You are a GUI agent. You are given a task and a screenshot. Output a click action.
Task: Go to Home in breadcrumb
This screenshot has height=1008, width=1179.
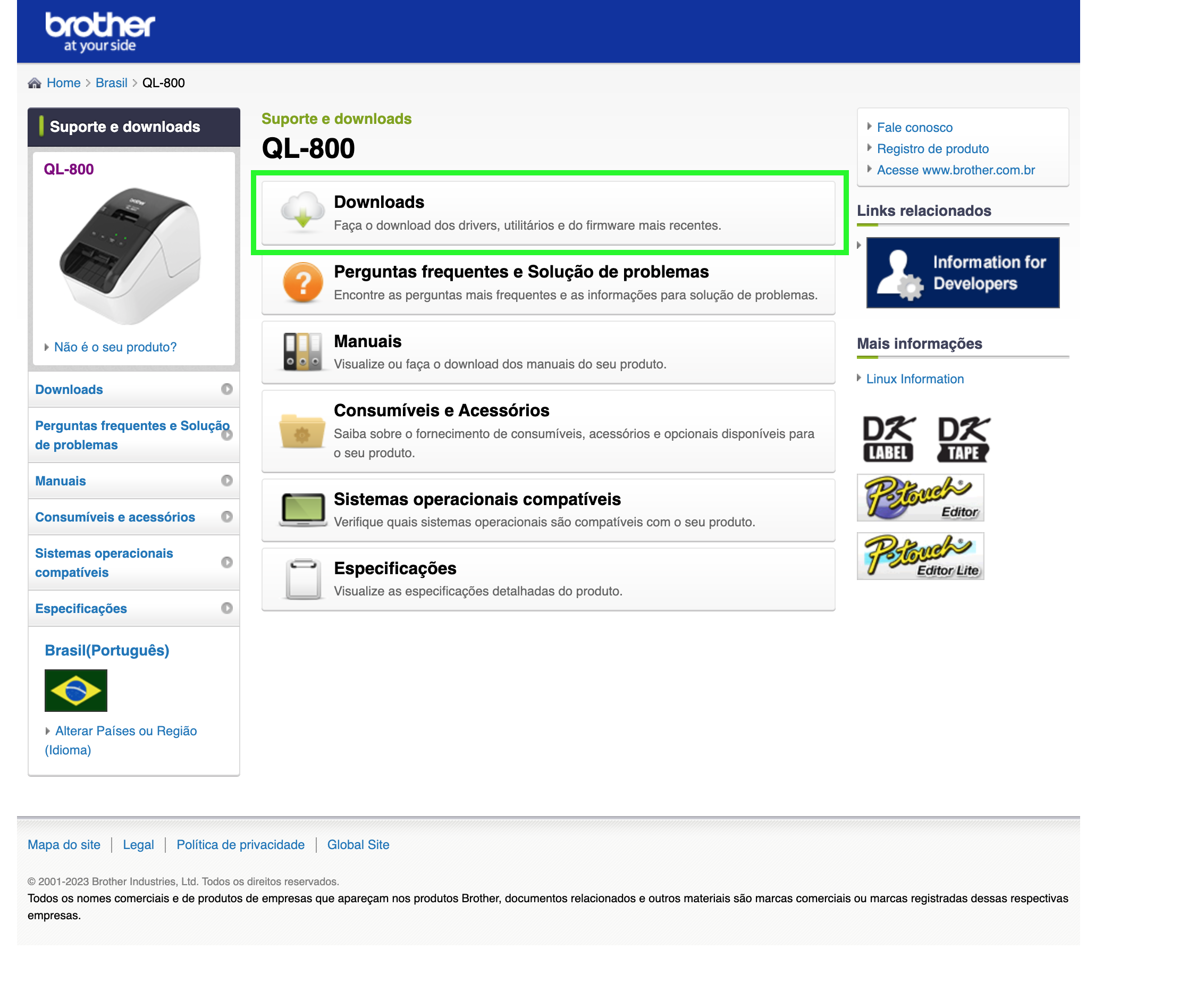(64, 83)
